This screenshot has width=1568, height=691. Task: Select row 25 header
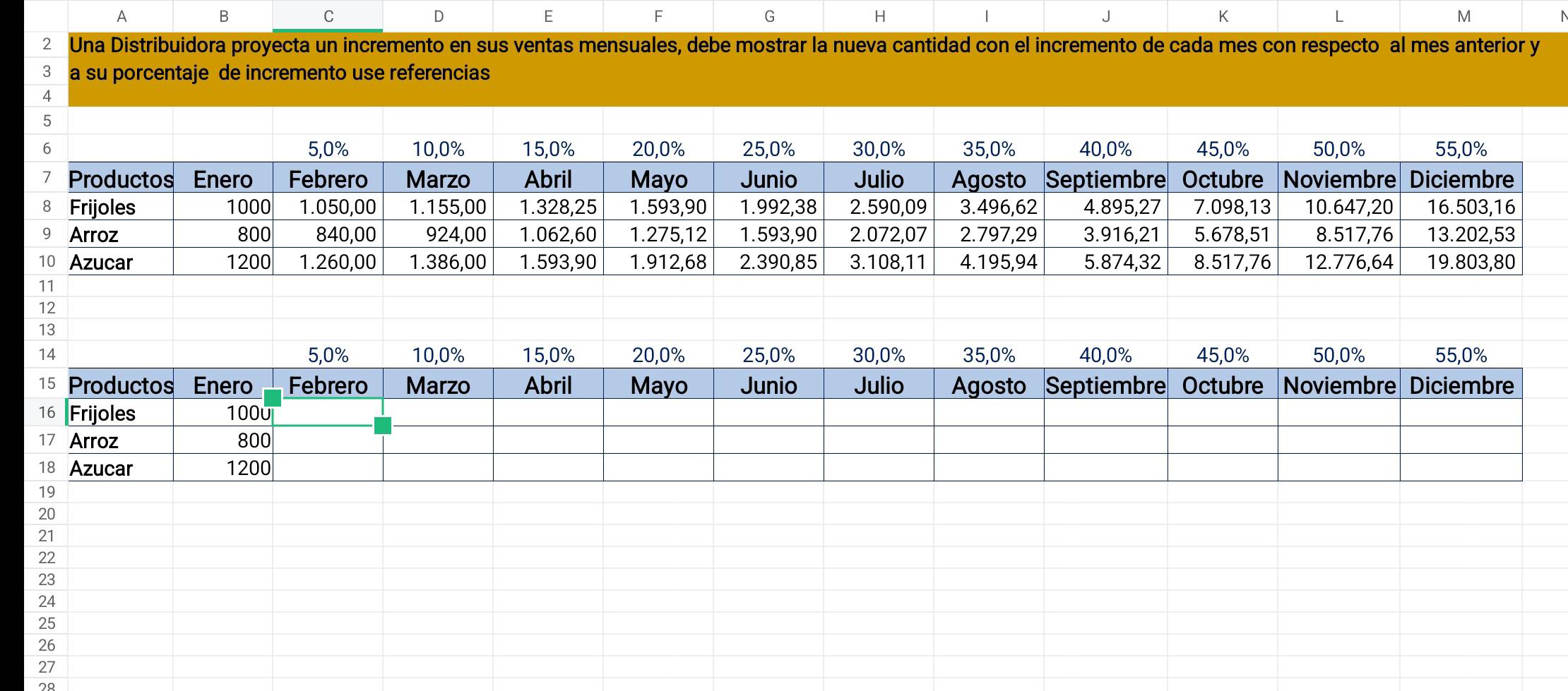coord(47,623)
